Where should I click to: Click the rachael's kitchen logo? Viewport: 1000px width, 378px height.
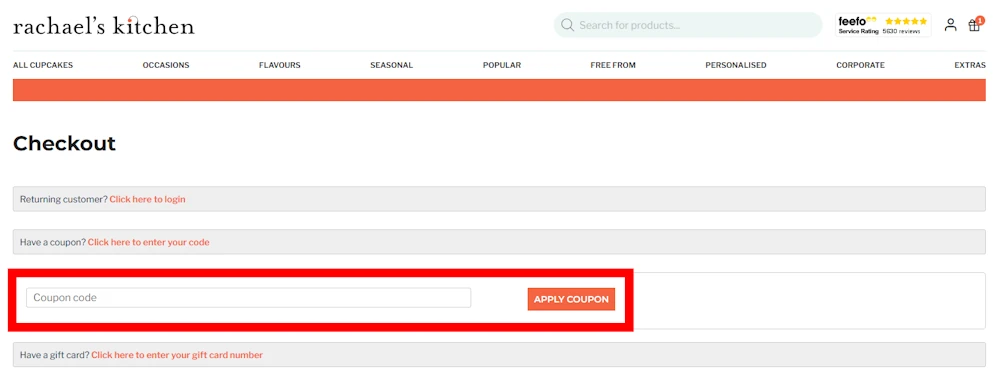coord(103,25)
